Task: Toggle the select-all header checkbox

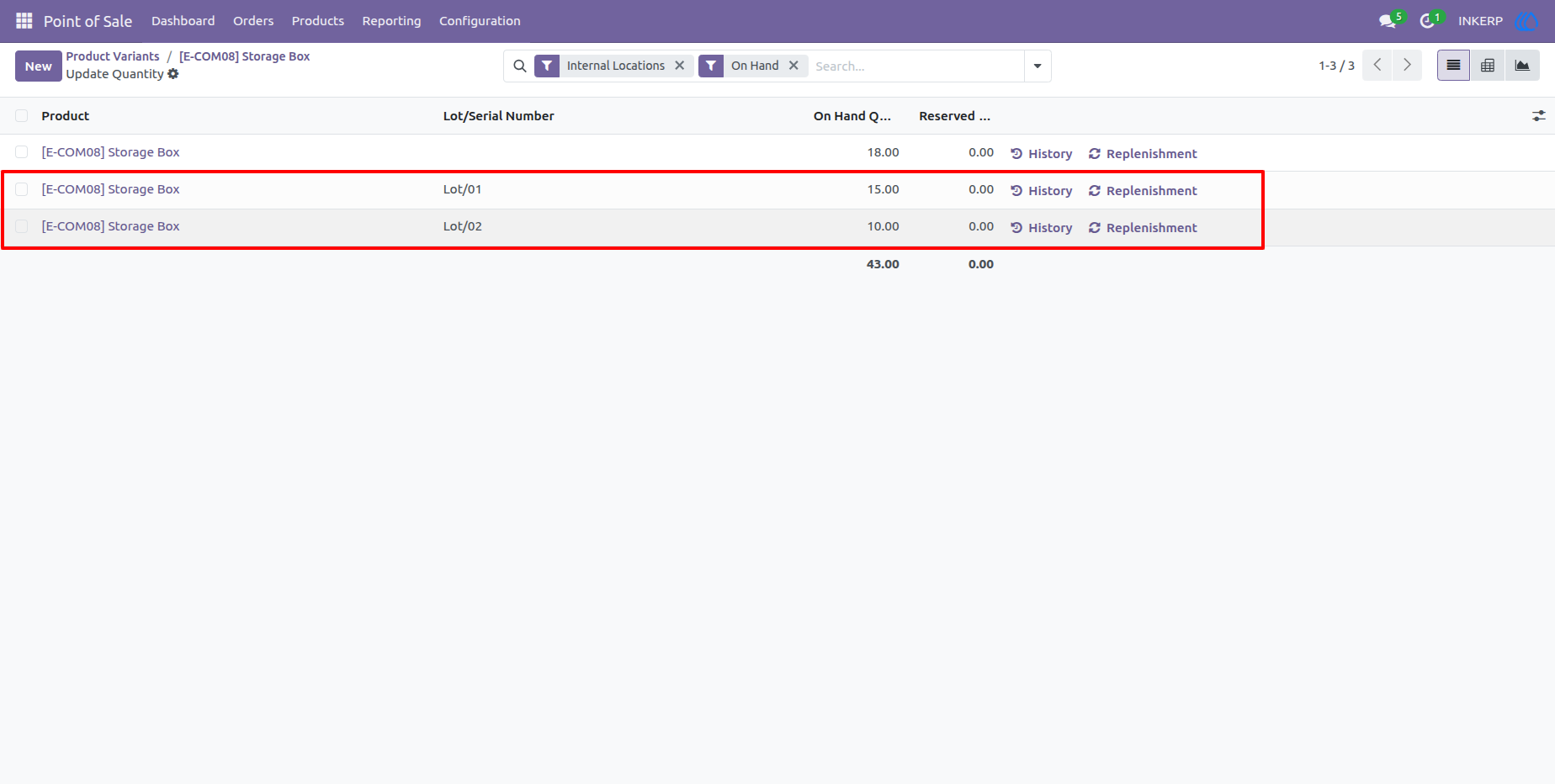Action: [22, 116]
